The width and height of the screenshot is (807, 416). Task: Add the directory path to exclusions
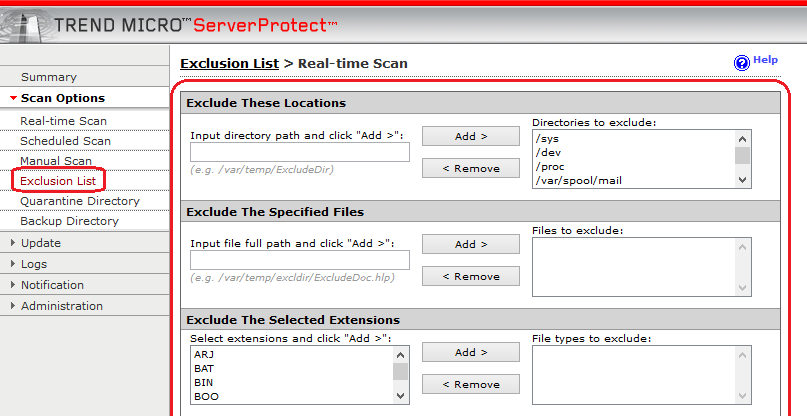(x=471, y=136)
